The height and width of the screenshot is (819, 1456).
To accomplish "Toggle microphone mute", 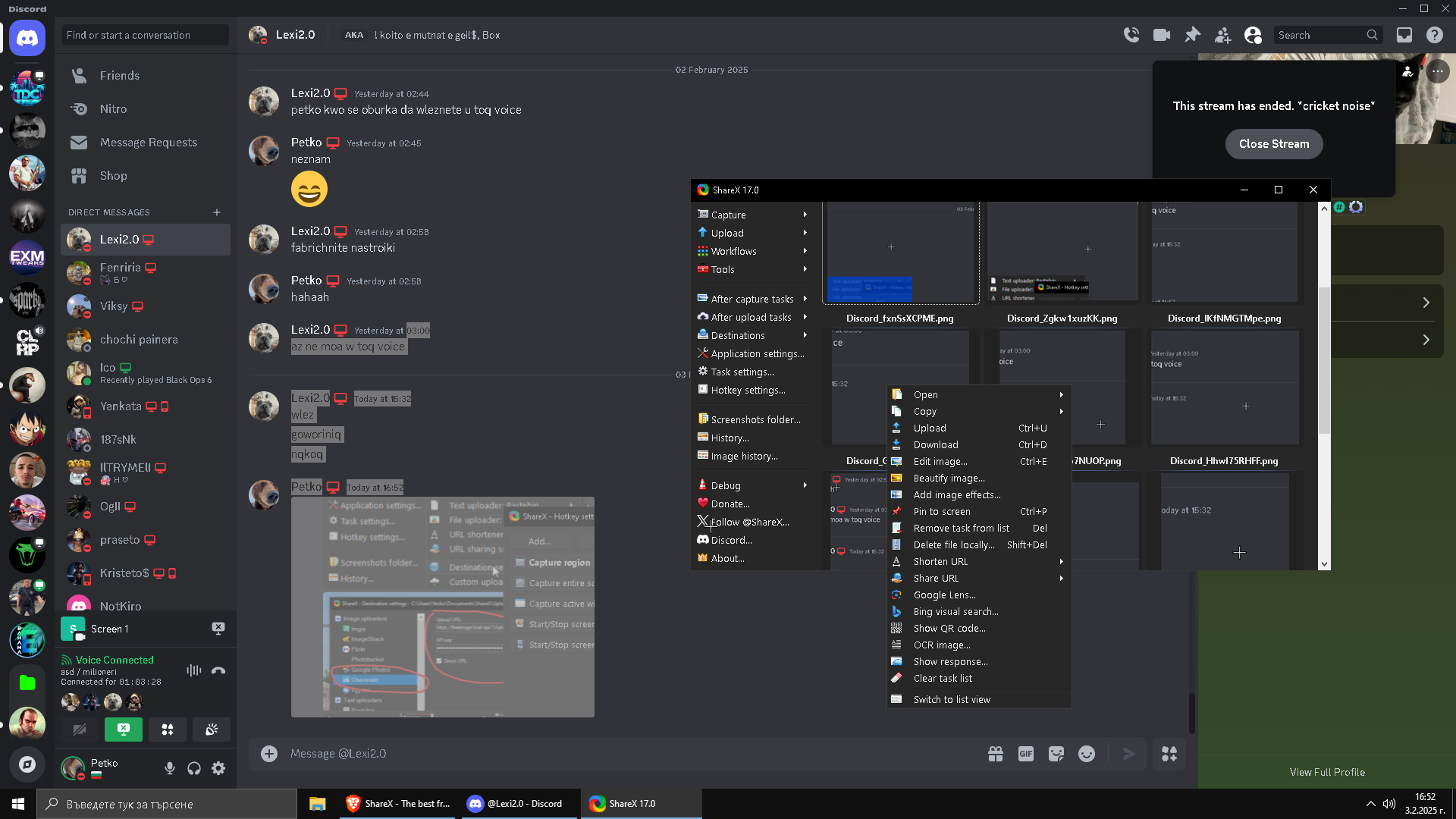I will pos(170,768).
